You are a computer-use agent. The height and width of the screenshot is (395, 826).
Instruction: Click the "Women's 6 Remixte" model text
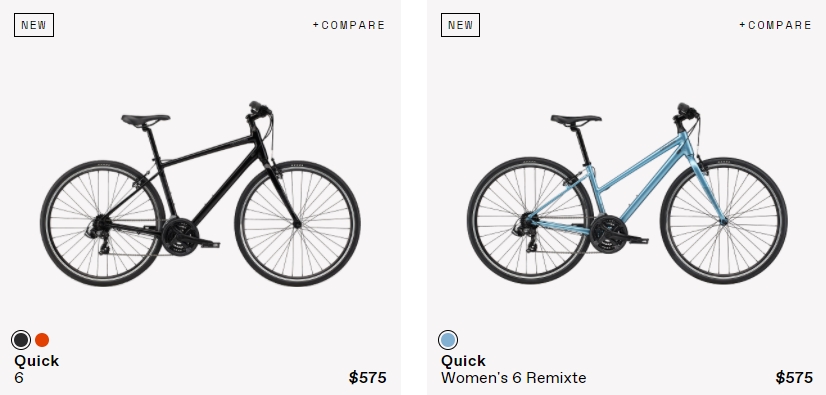point(514,378)
